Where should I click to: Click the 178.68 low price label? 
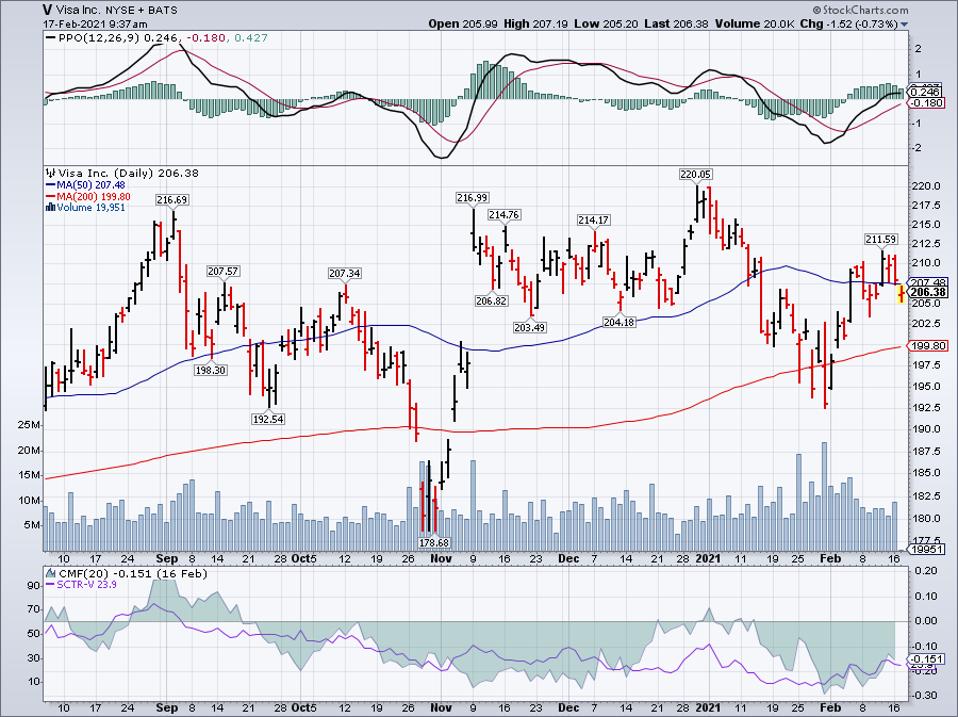(433, 542)
